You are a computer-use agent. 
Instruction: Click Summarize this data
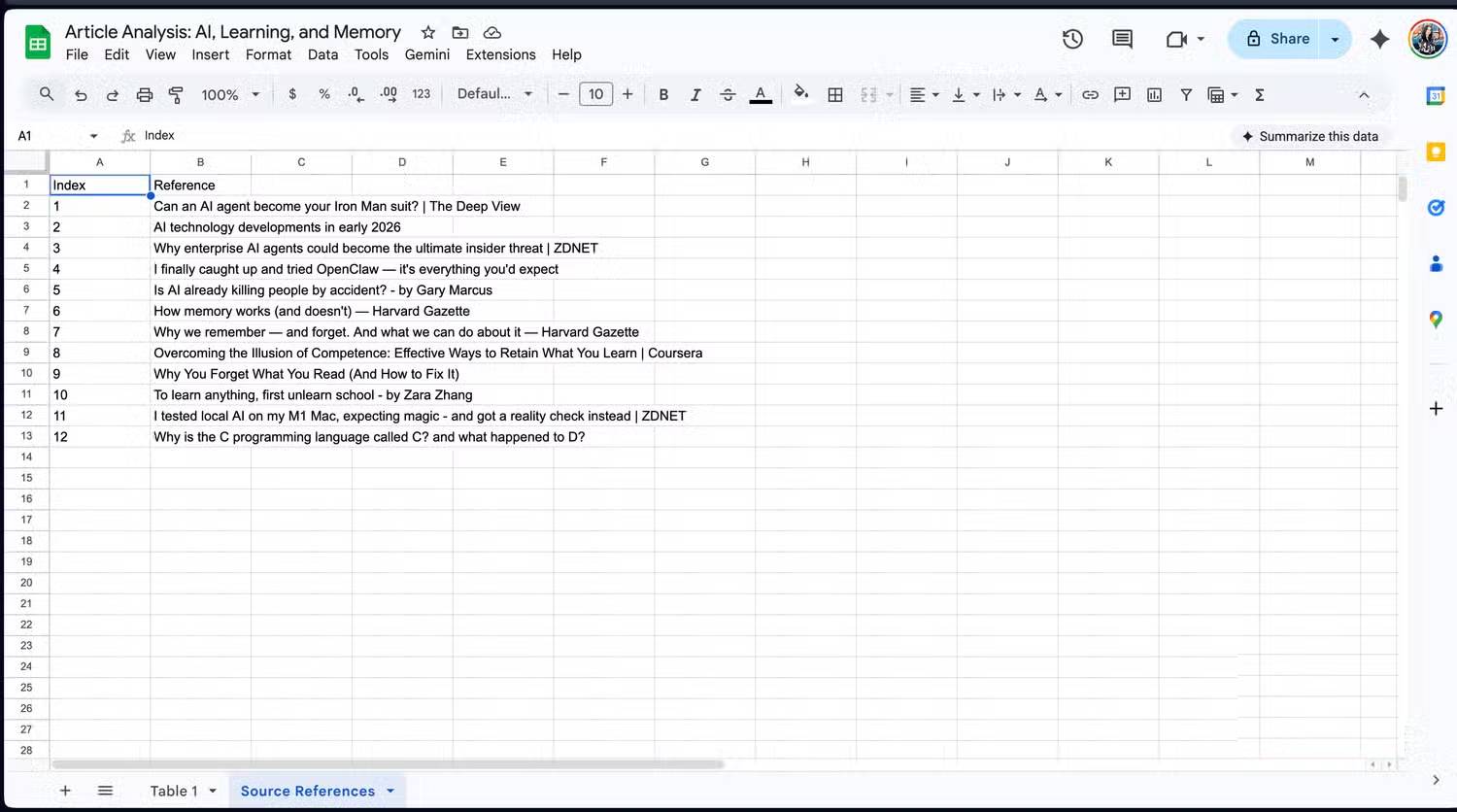click(x=1310, y=136)
